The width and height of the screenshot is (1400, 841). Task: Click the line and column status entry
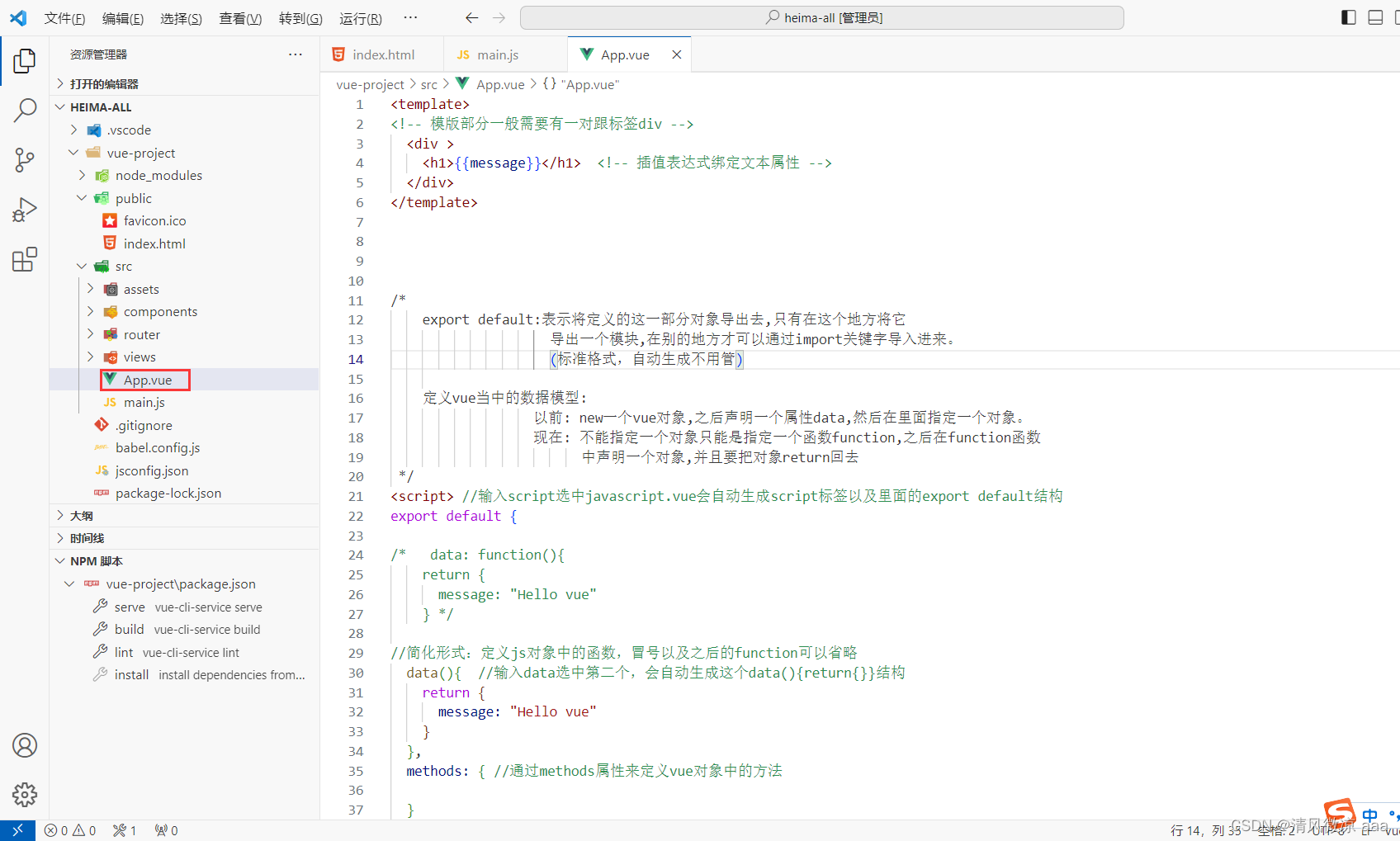[x=1205, y=830]
